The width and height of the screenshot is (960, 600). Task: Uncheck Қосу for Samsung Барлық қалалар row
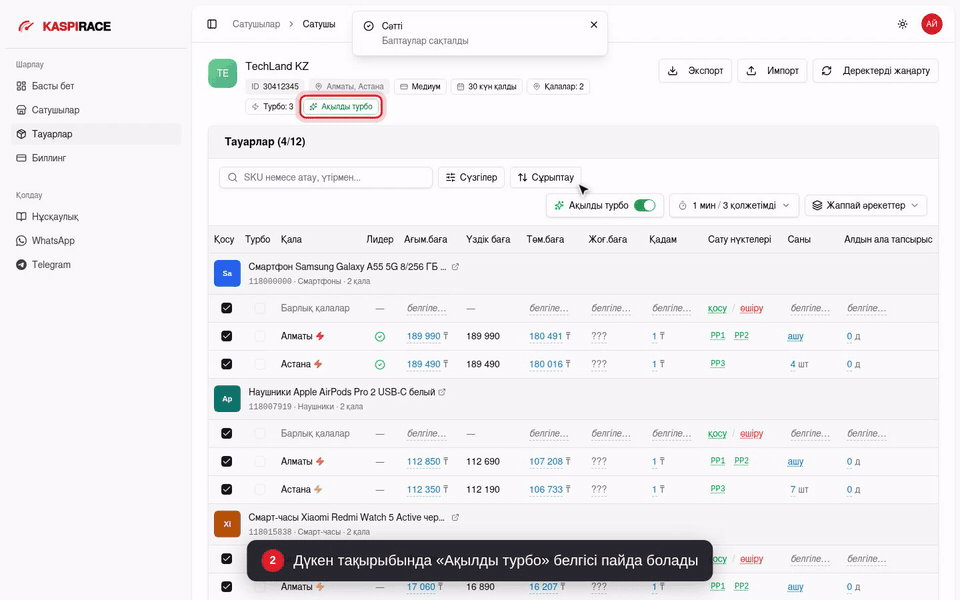(227, 308)
